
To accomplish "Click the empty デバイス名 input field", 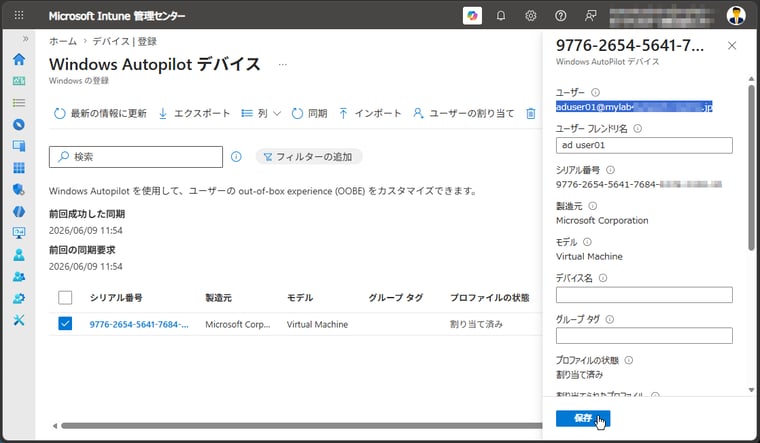I will (644, 295).
